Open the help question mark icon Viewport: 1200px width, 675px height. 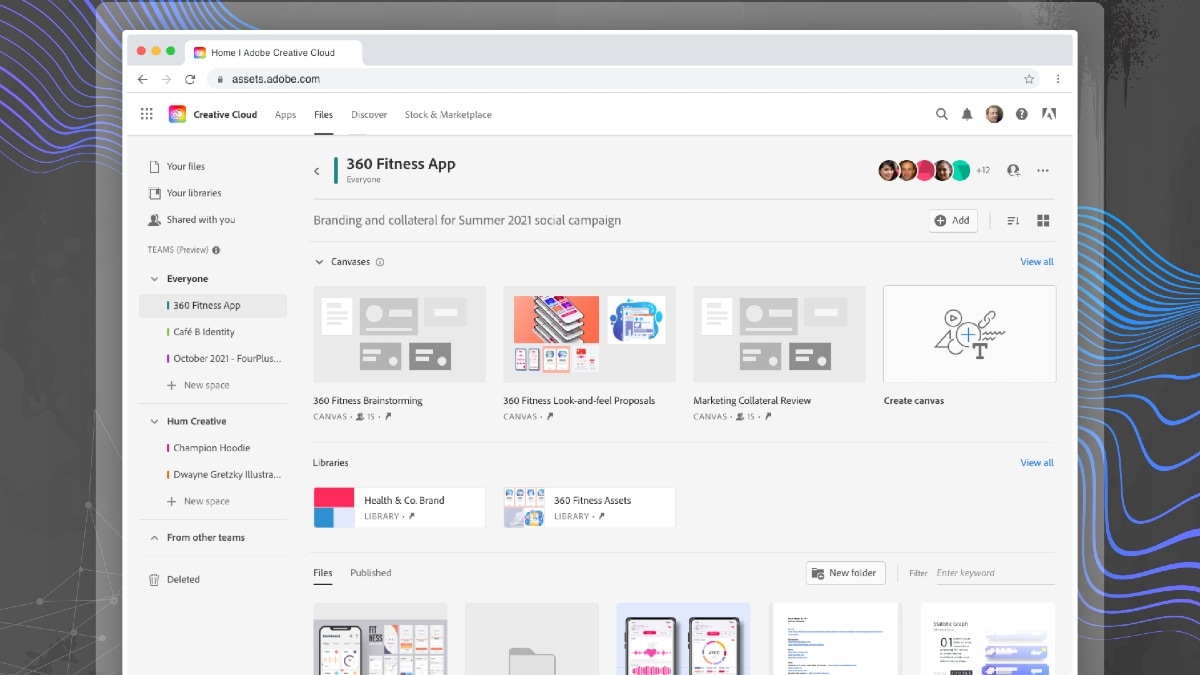(1021, 114)
